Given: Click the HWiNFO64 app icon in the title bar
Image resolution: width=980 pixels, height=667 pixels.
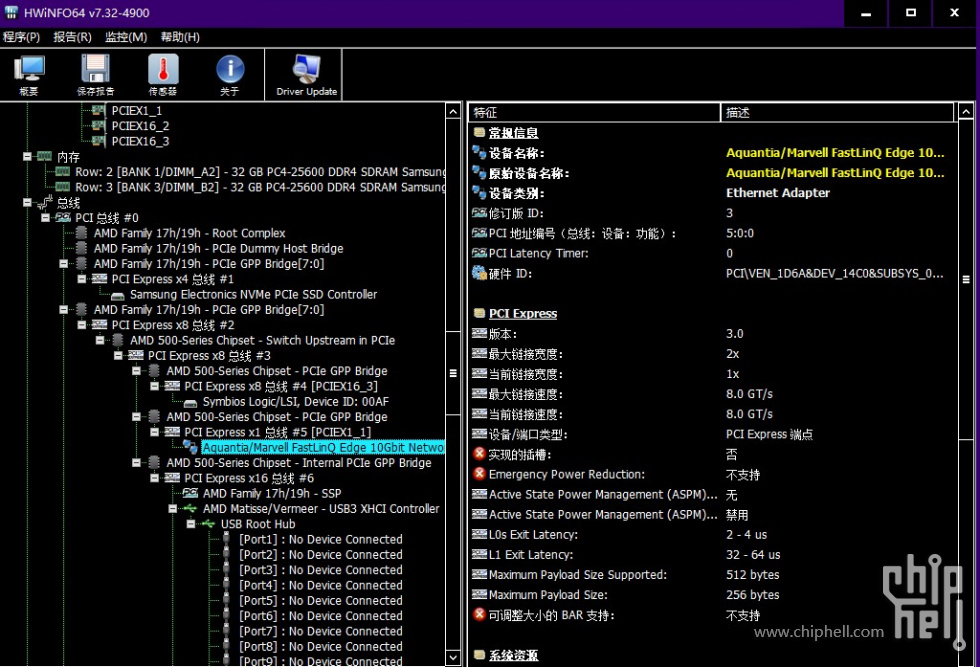Looking at the screenshot, I should (11, 12).
